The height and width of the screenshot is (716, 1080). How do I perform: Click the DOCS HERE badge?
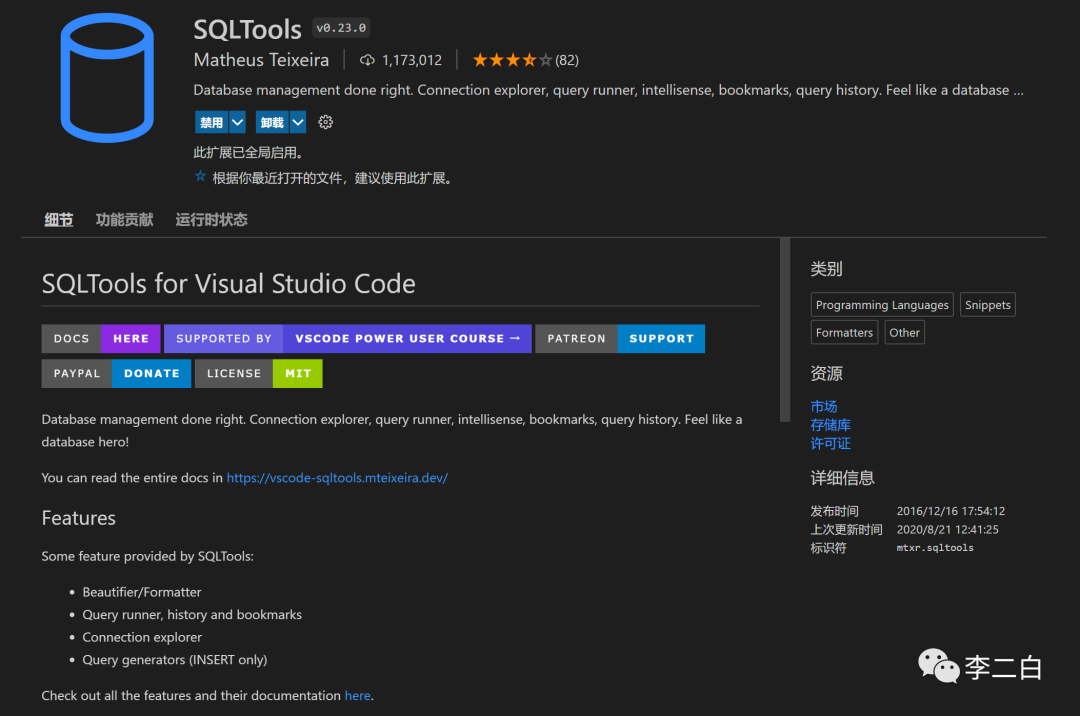click(101, 338)
